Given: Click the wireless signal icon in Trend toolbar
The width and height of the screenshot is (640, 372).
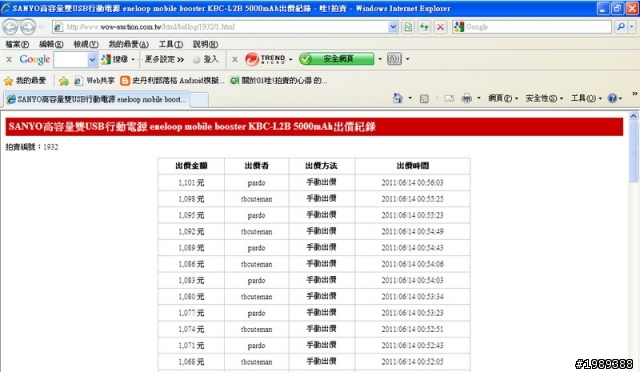Looking at the screenshot, I should click(x=394, y=59).
